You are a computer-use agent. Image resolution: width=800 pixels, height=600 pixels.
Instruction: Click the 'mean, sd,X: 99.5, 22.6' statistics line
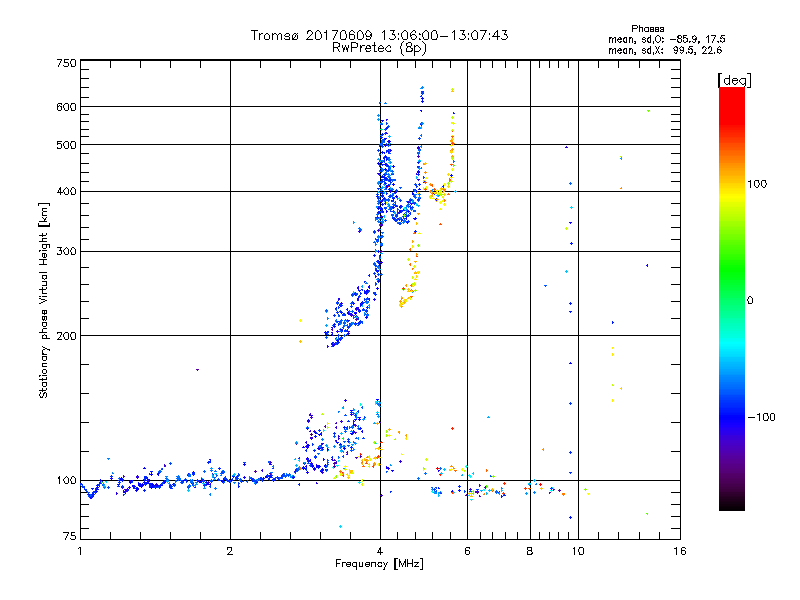click(x=665, y=50)
